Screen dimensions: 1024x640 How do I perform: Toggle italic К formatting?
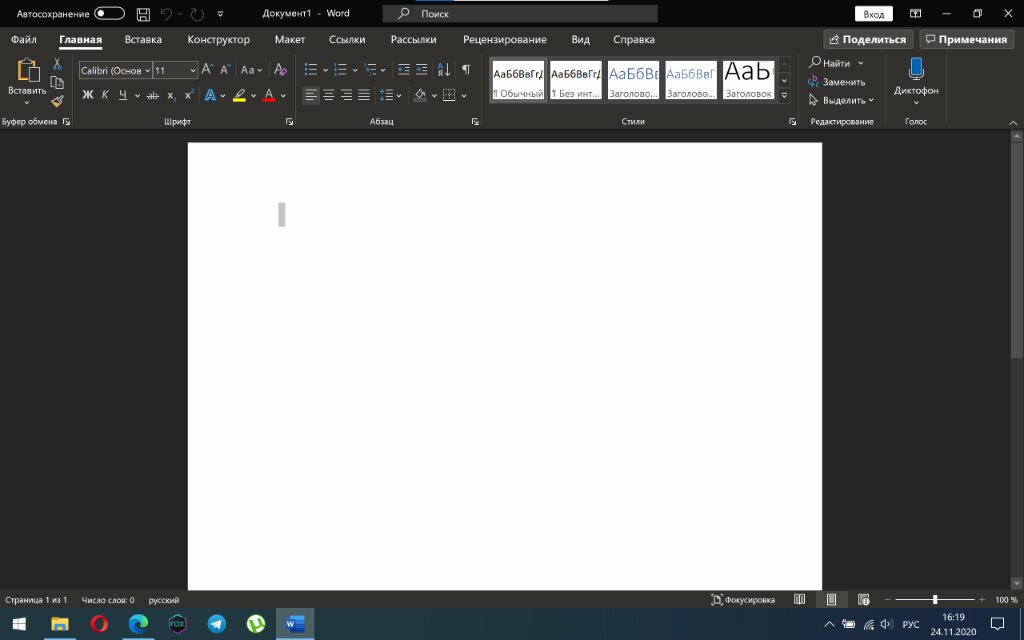tap(105, 95)
